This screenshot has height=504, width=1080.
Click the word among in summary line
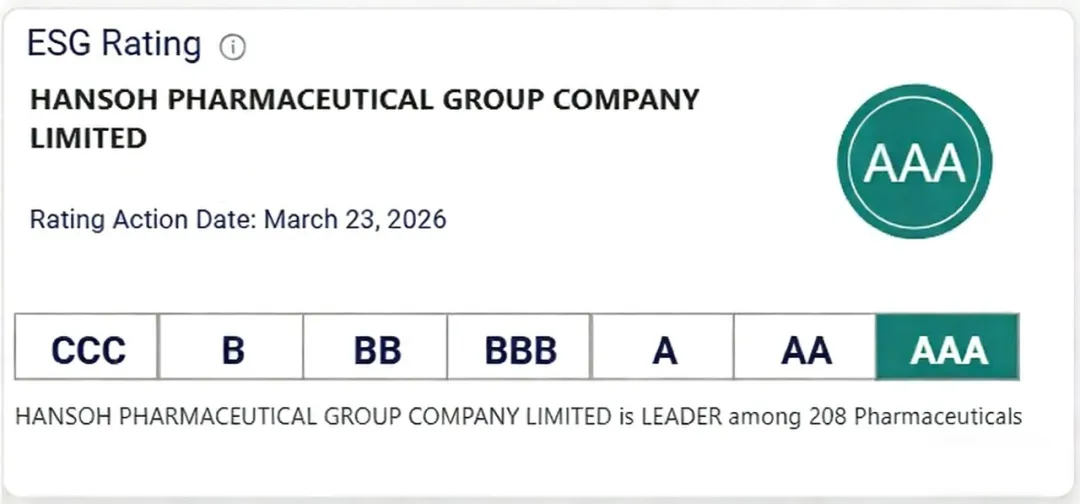(762, 416)
